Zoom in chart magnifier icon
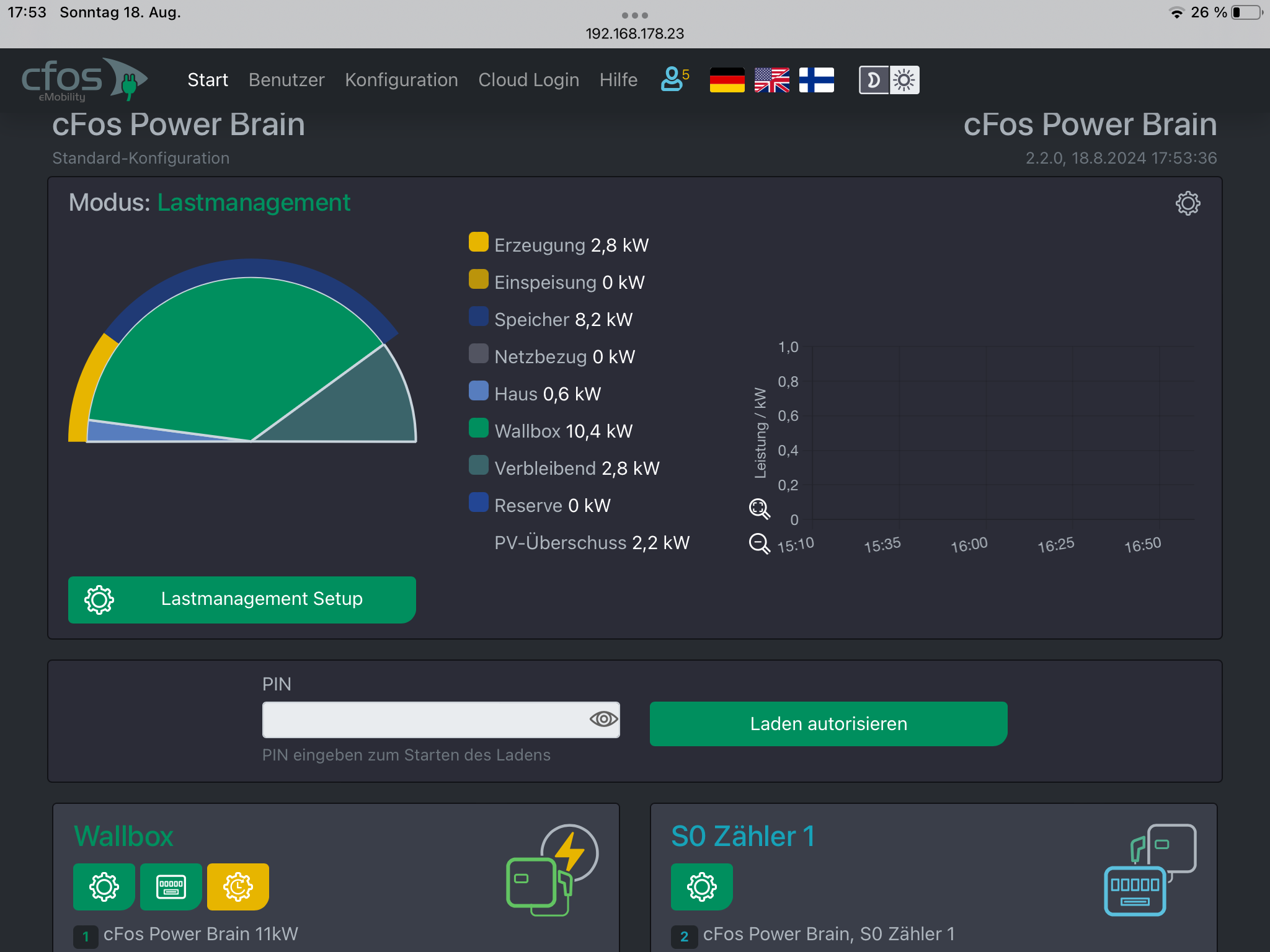Screen dimensions: 1270x952 point(759,508)
